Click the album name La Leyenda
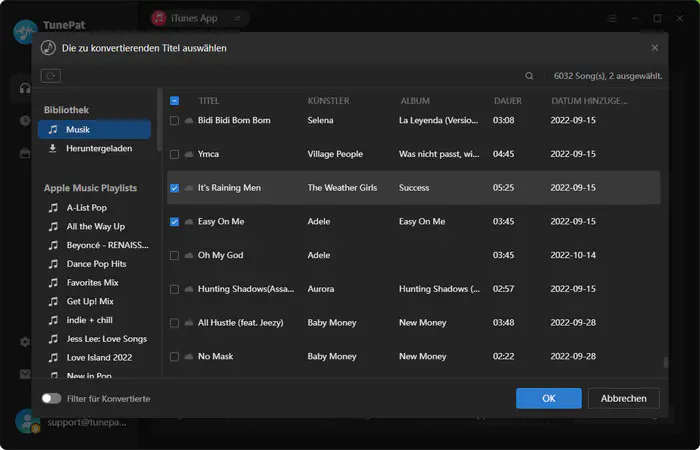Image resolution: width=700 pixels, height=450 pixels. 438,121
